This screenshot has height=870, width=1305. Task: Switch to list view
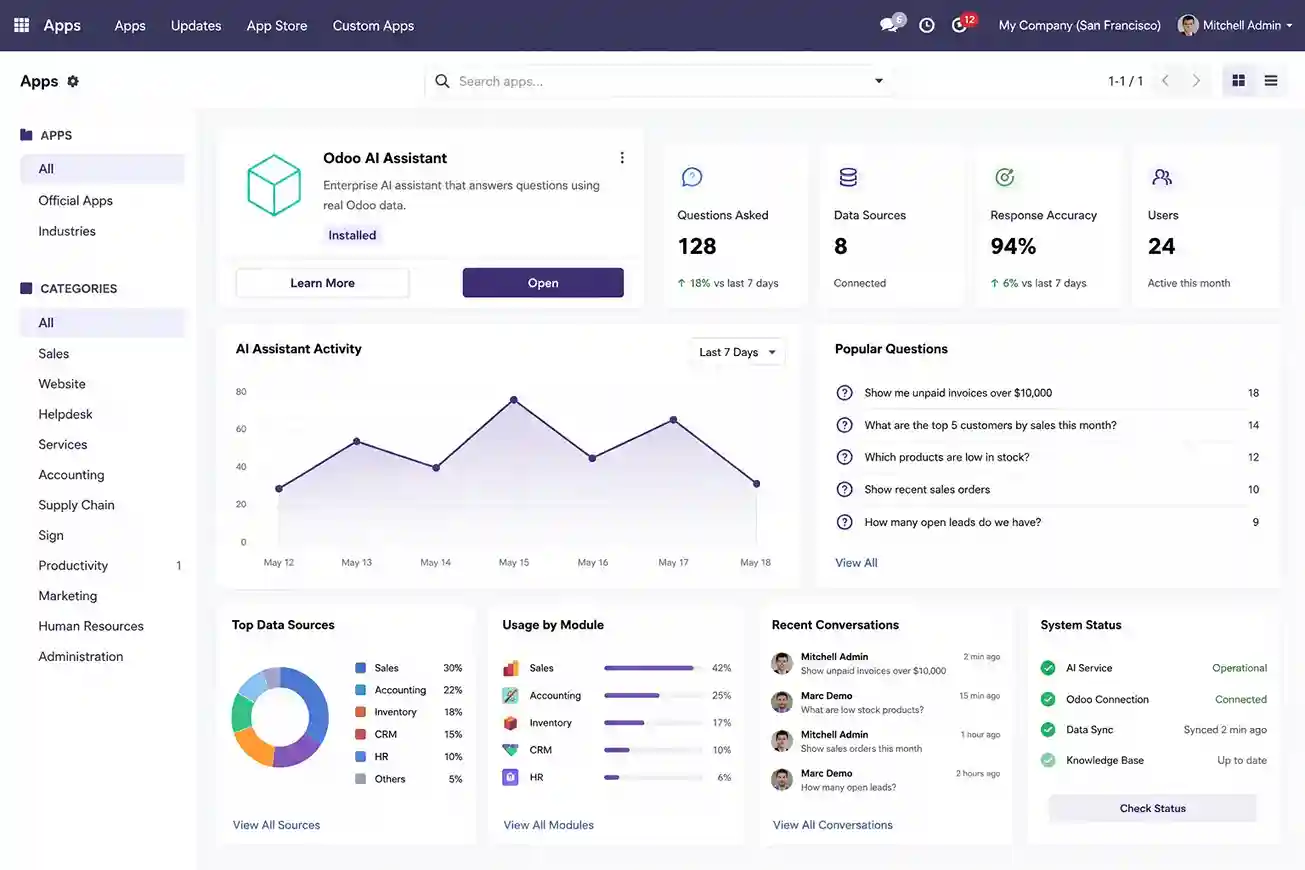click(x=1271, y=81)
